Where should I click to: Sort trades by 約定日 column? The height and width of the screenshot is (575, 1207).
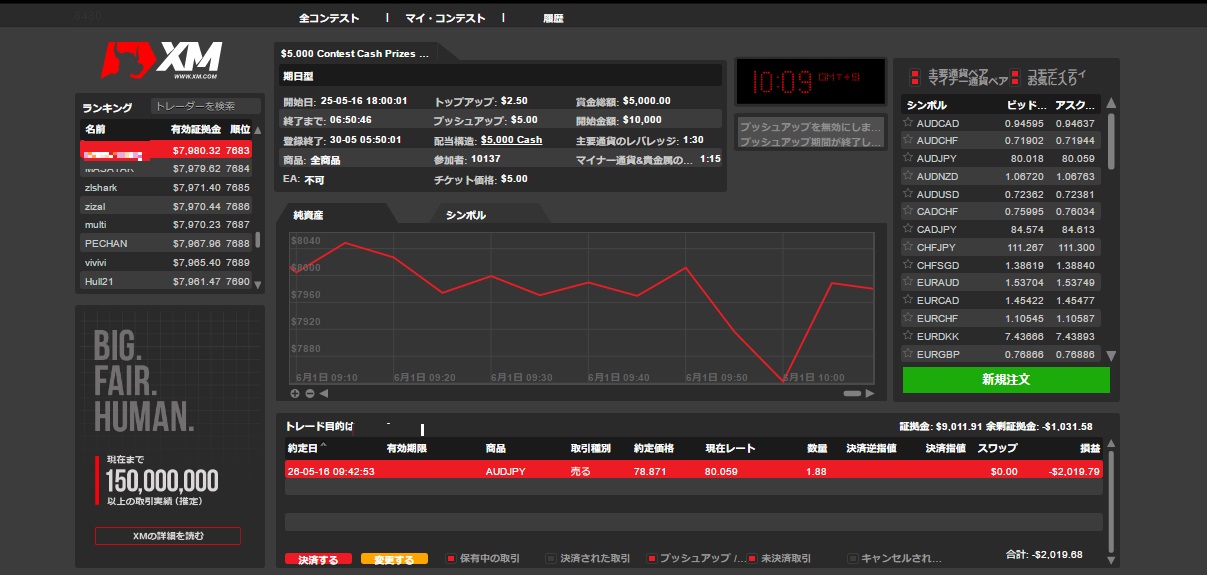[305, 448]
